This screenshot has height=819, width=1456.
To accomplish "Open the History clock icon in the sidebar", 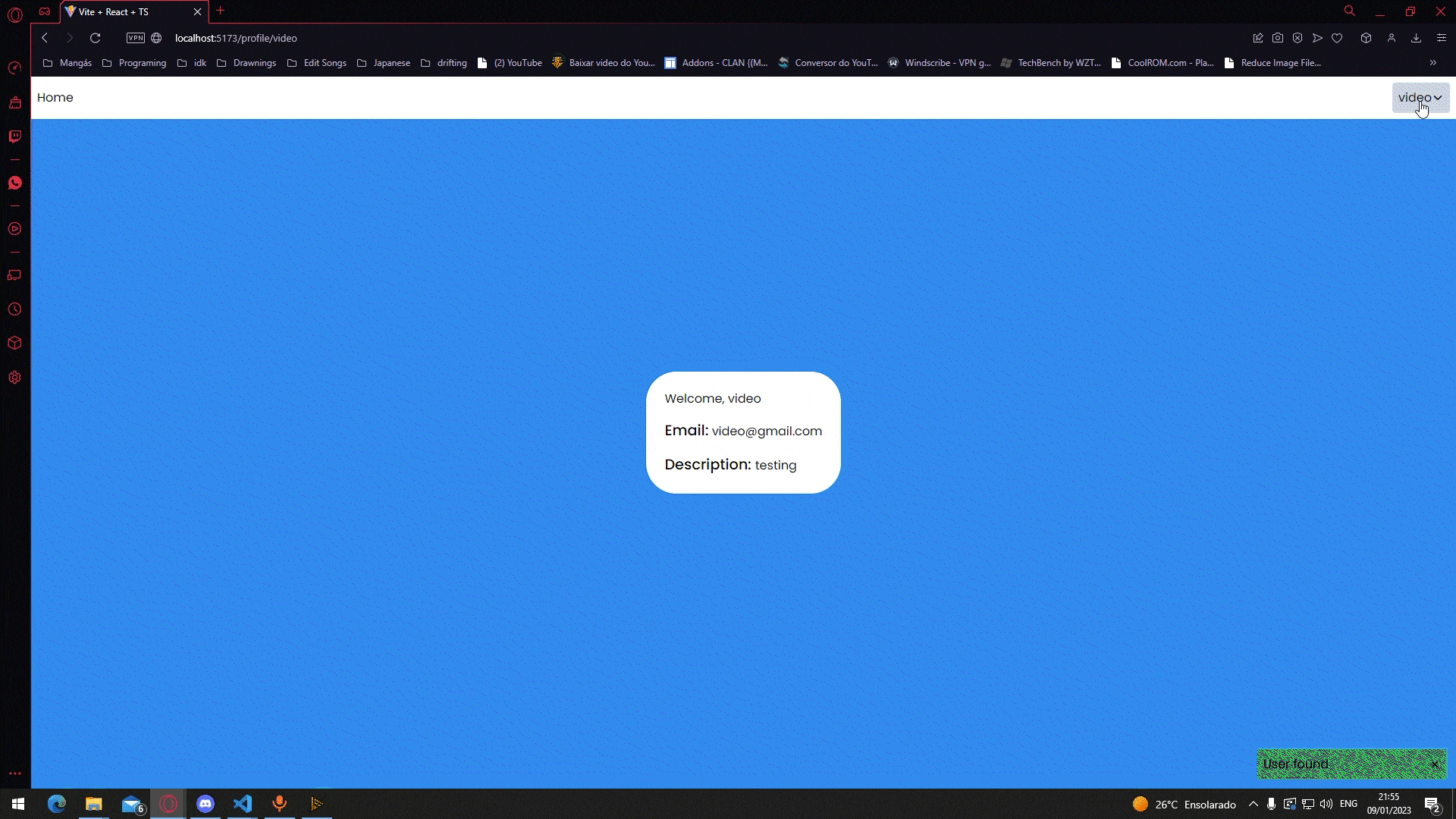I will pos(14,309).
